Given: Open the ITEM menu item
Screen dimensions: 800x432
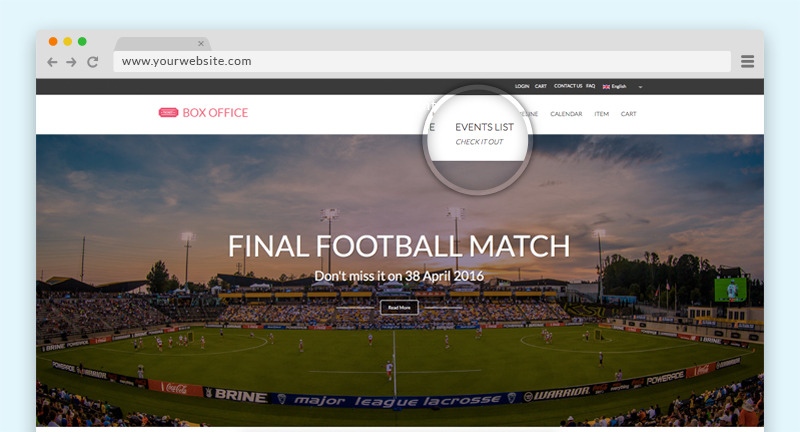Looking at the screenshot, I should (602, 114).
